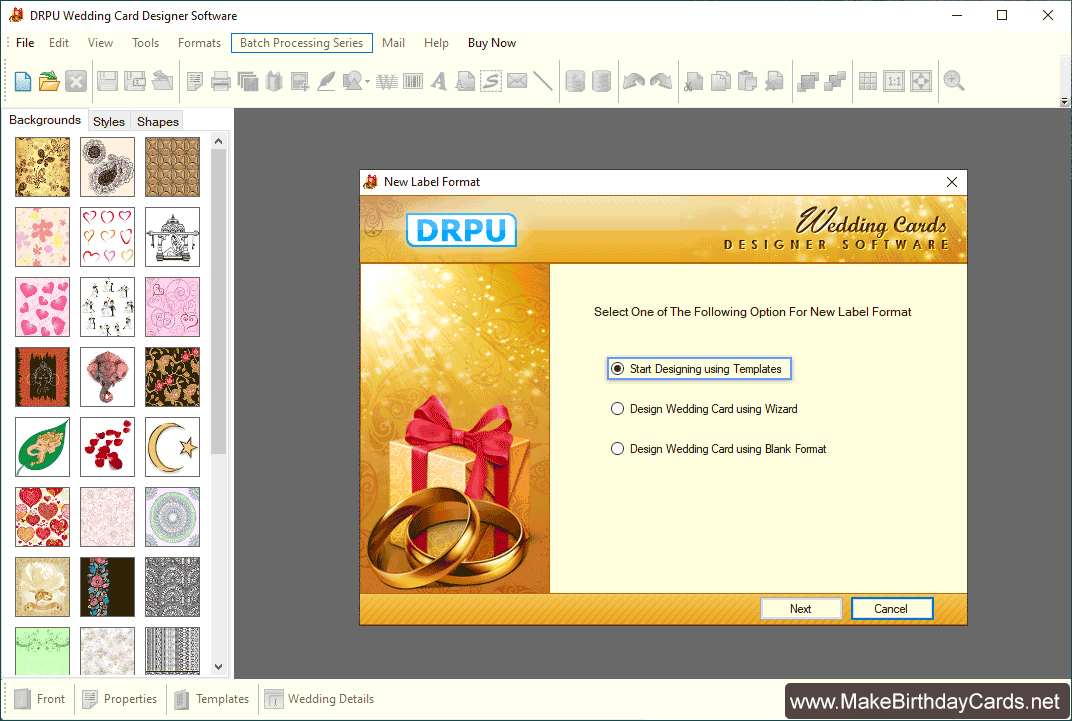Viewport: 1072px width, 721px height.
Task: Click the grid view icon
Action: click(x=868, y=81)
